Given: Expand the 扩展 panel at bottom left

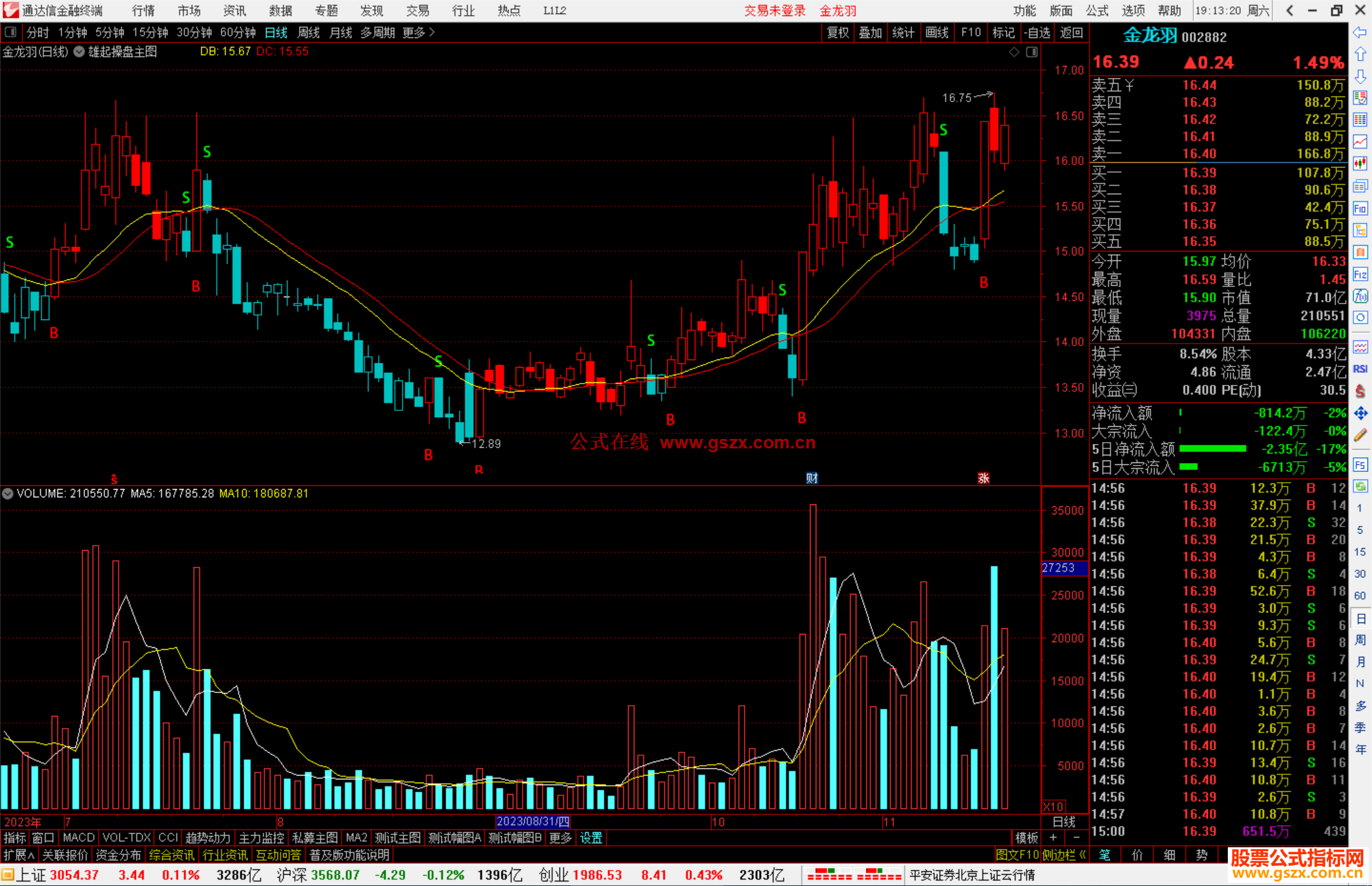Looking at the screenshot, I should (19, 855).
